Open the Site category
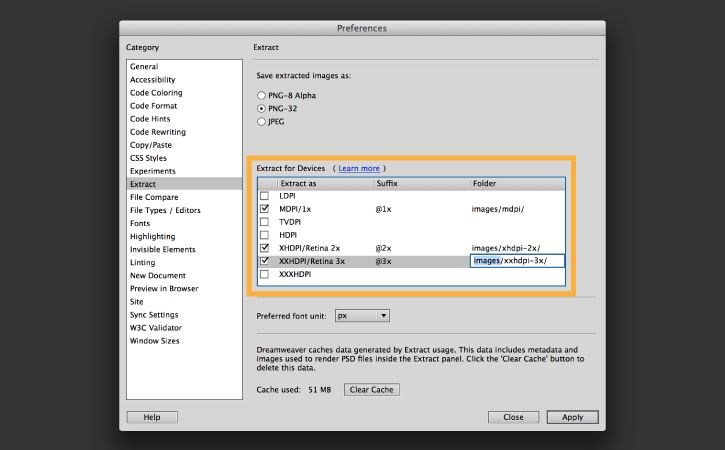Image resolution: width=725 pixels, height=450 pixels. (x=184, y=302)
